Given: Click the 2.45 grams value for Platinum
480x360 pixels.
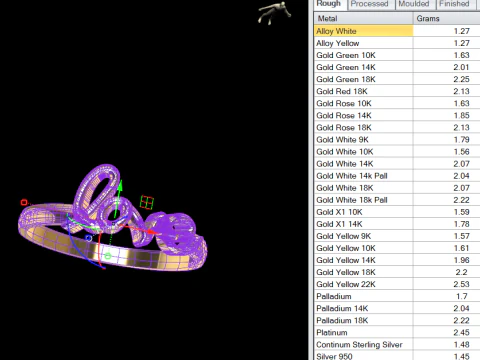Looking at the screenshot, I should coord(462,332).
